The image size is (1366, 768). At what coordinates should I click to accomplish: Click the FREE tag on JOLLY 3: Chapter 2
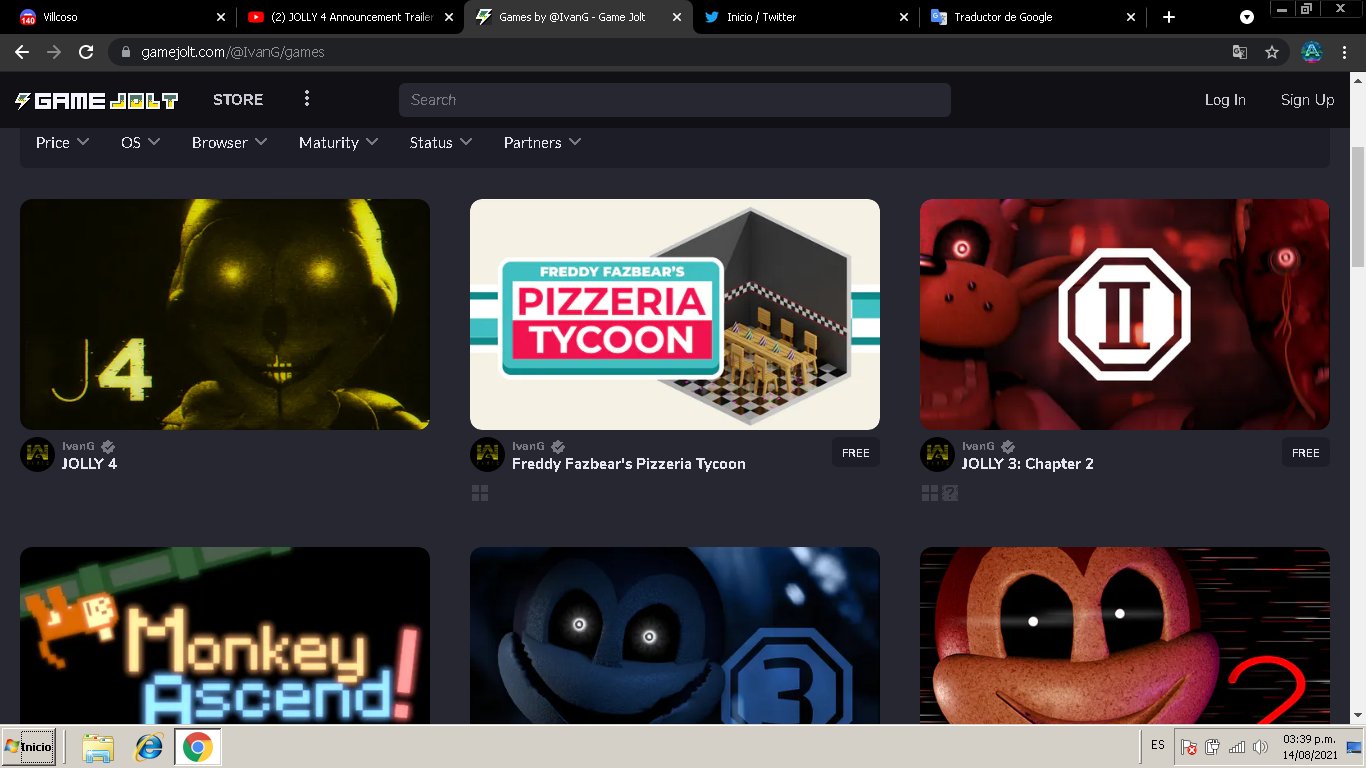[1306, 453]
